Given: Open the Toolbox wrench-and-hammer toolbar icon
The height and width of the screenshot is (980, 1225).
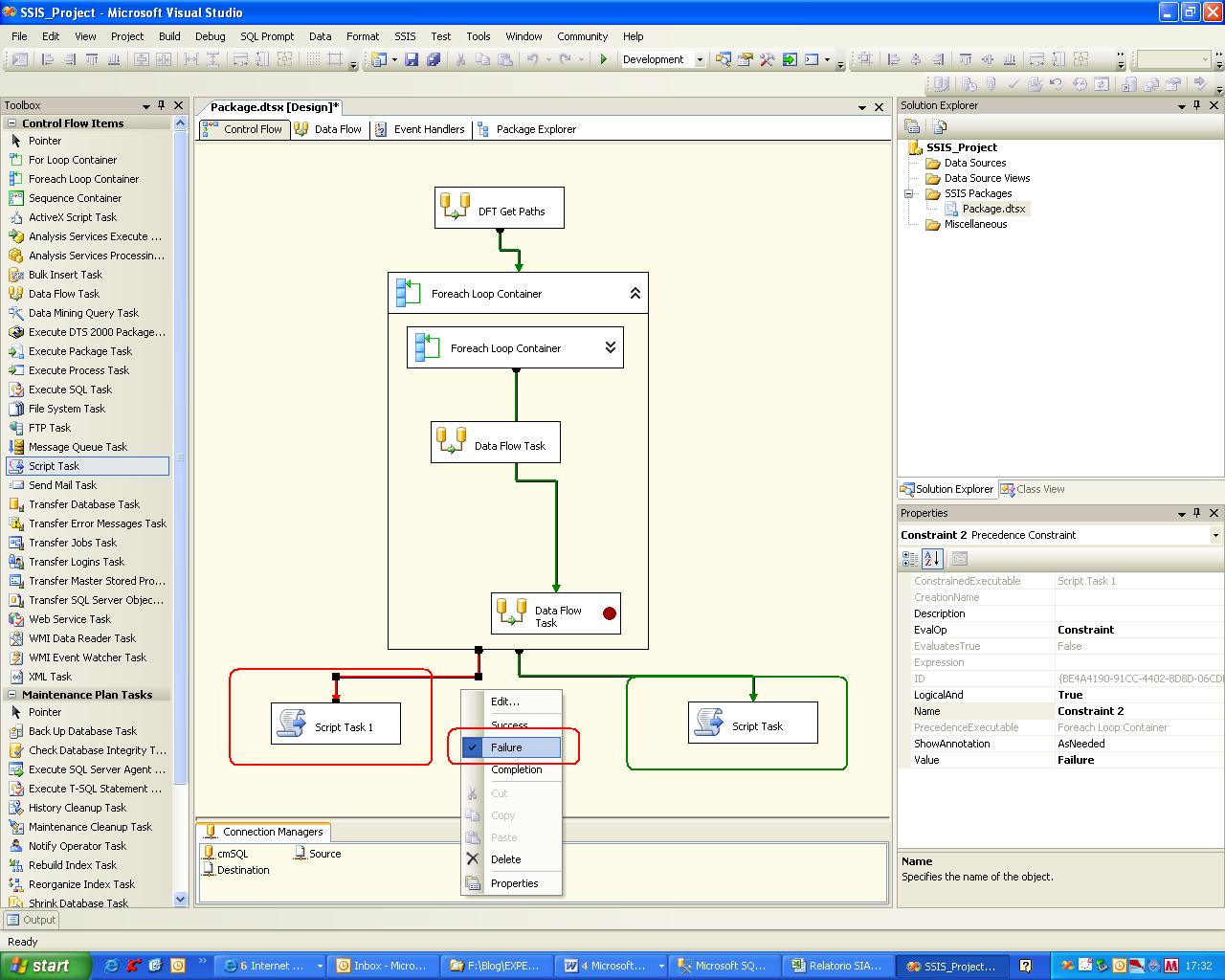Looking at the screenshot, I should click(767, 59).
